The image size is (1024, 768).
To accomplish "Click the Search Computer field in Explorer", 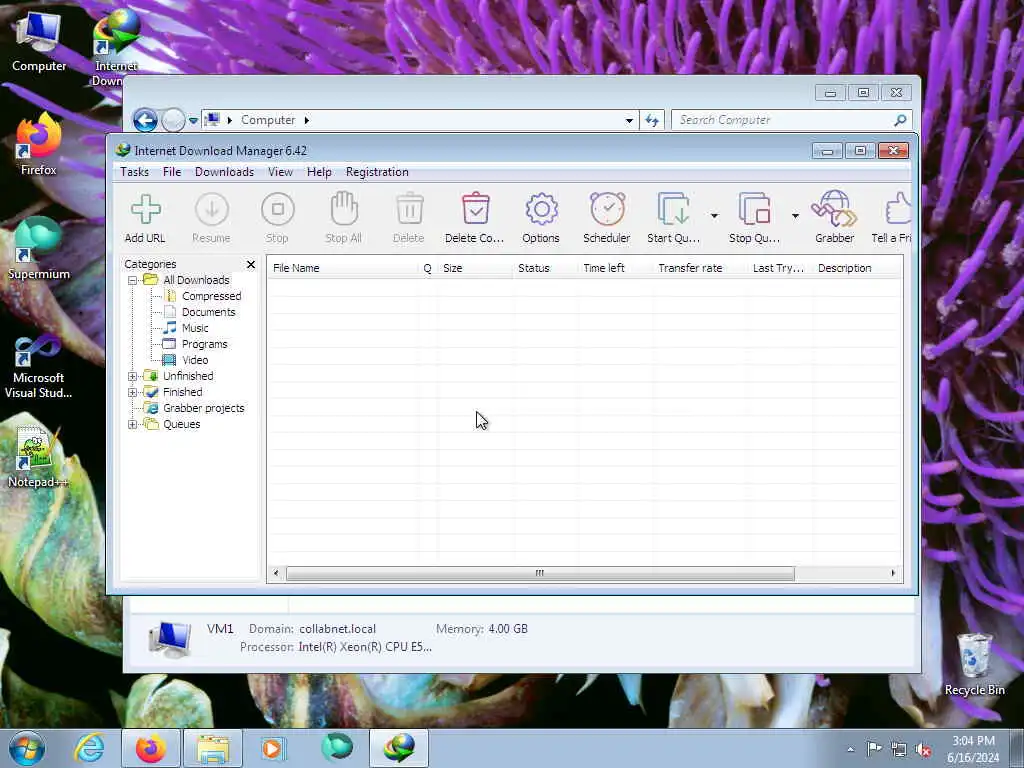I will point(784,120).
